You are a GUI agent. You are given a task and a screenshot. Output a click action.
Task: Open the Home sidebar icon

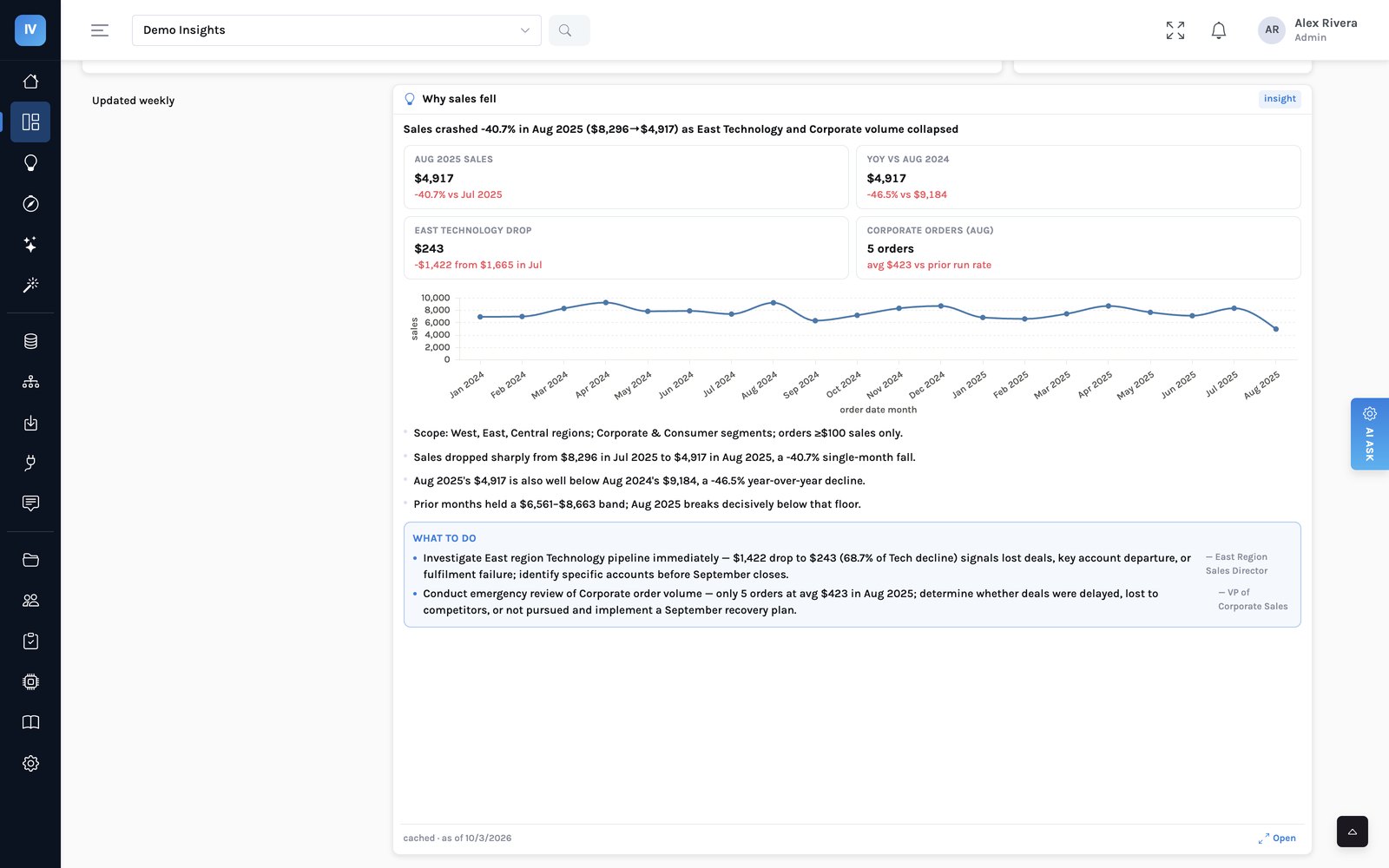coord(30,82)
